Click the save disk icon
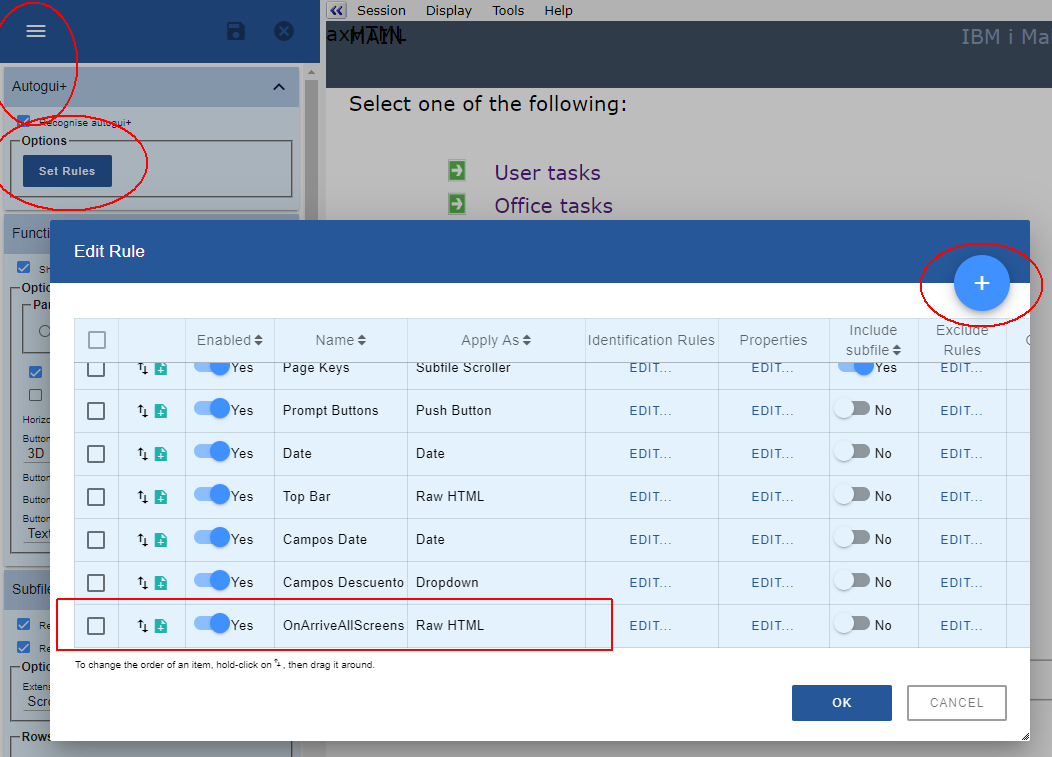 [x=236, y=31]
